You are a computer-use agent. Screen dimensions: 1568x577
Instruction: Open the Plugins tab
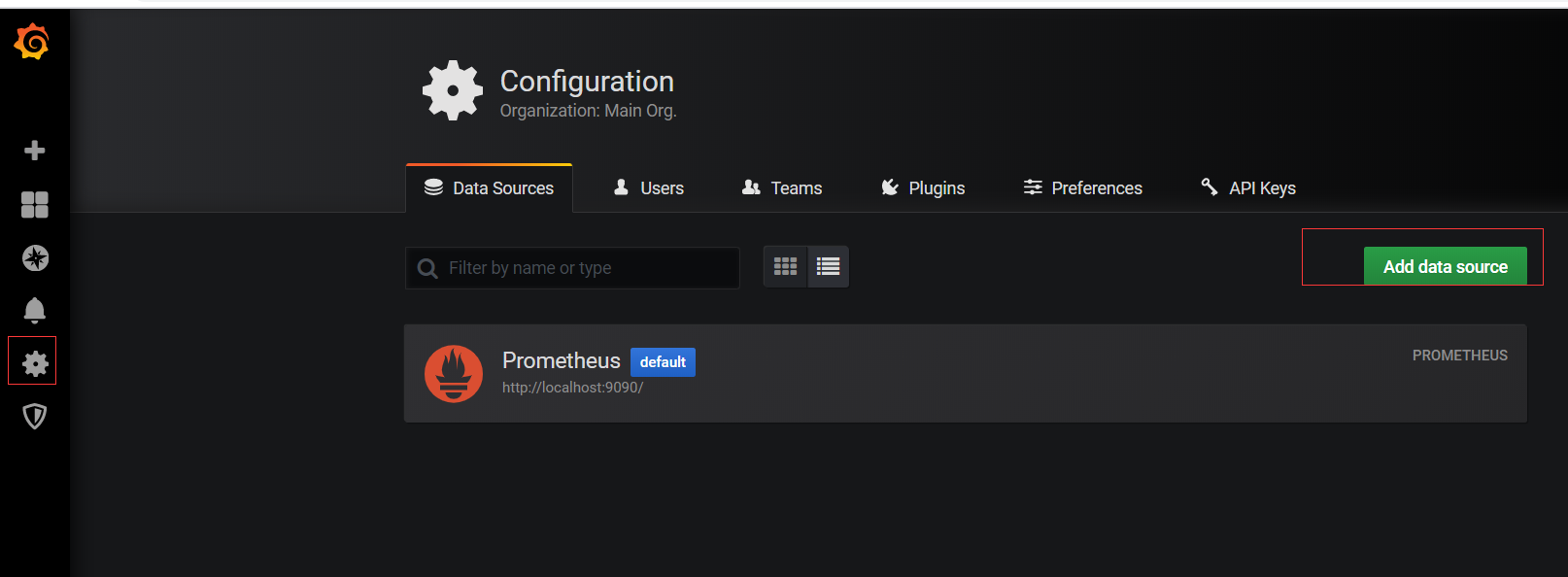[923, 188]
